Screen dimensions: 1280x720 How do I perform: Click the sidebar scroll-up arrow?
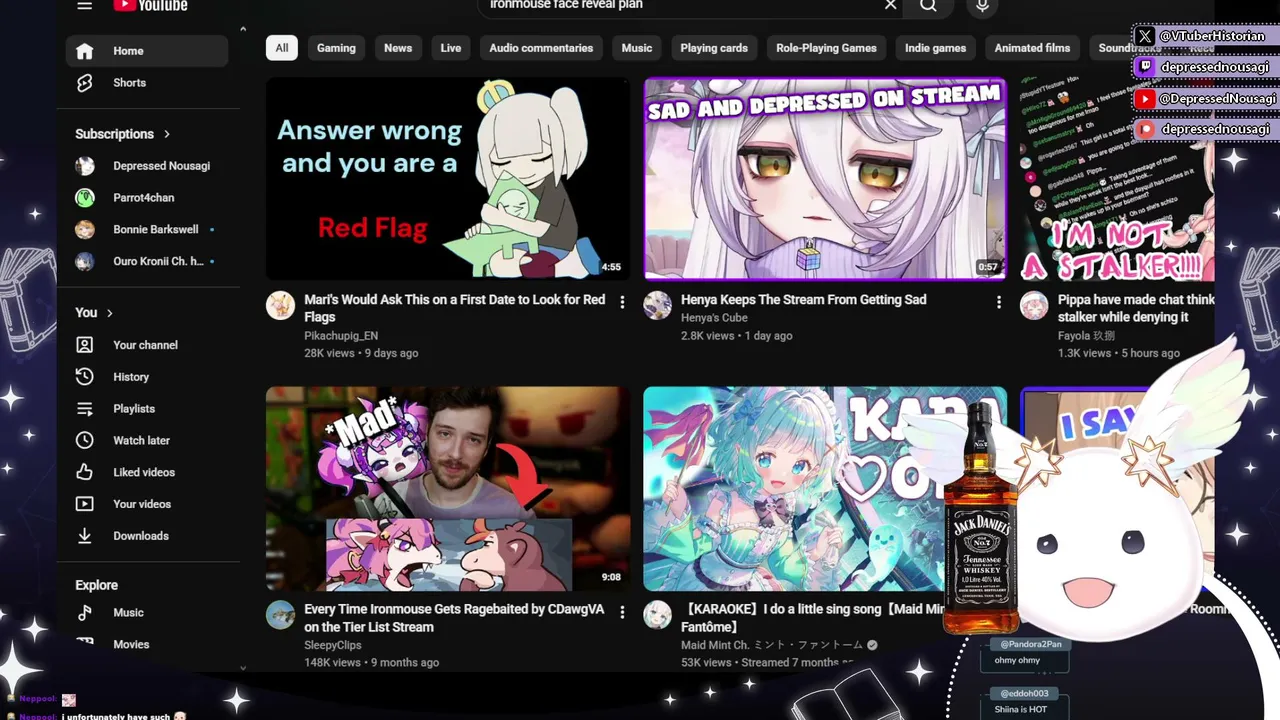click(x=243, y=30)
